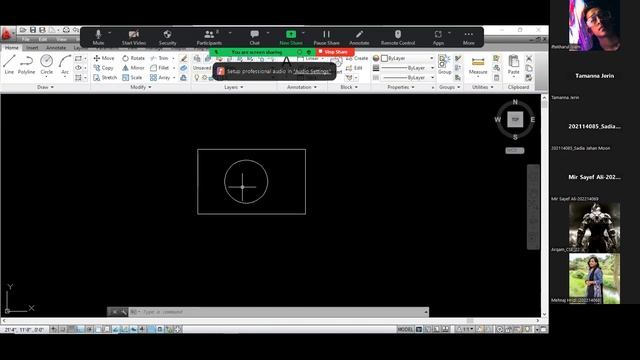
Task: Expand the Modify panel dropdown
Action: click(140, 87)
